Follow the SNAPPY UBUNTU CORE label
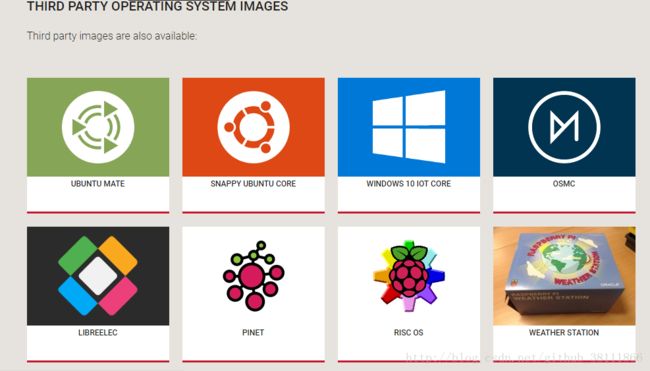The width and height of the screenshot is (650, 371). [253, 184]
